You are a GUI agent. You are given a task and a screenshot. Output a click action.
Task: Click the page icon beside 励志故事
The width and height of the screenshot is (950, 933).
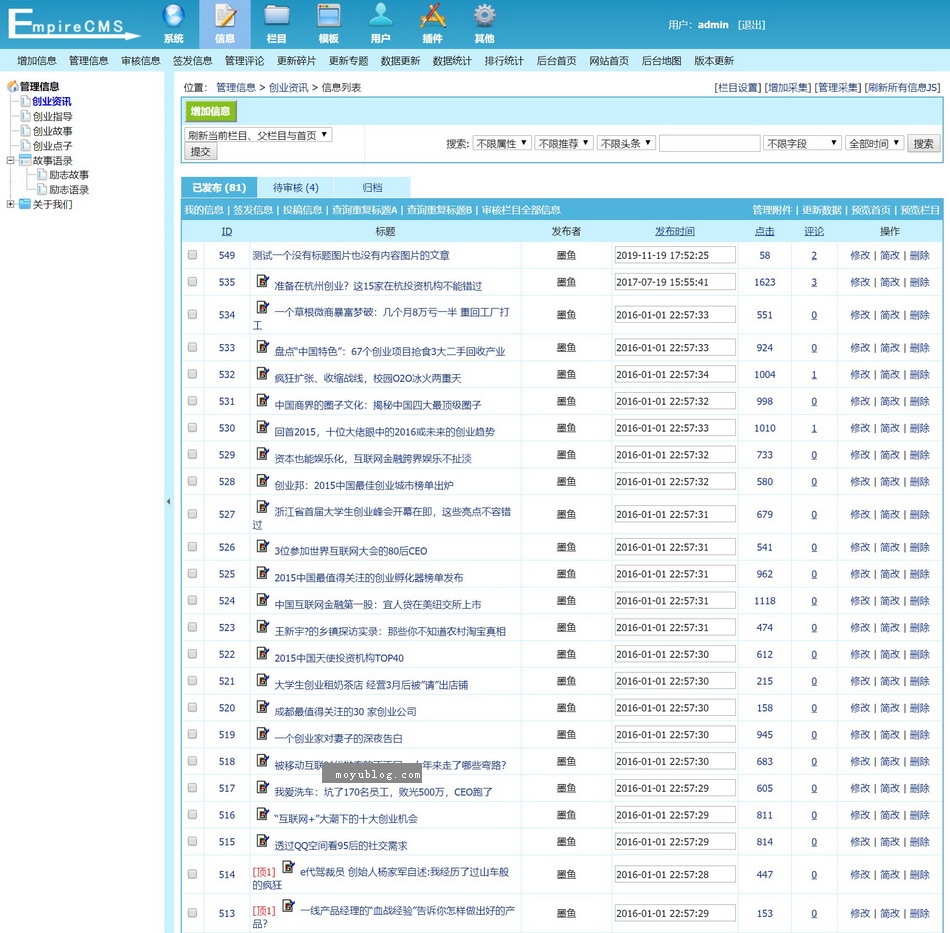click(x=42, y=174)
